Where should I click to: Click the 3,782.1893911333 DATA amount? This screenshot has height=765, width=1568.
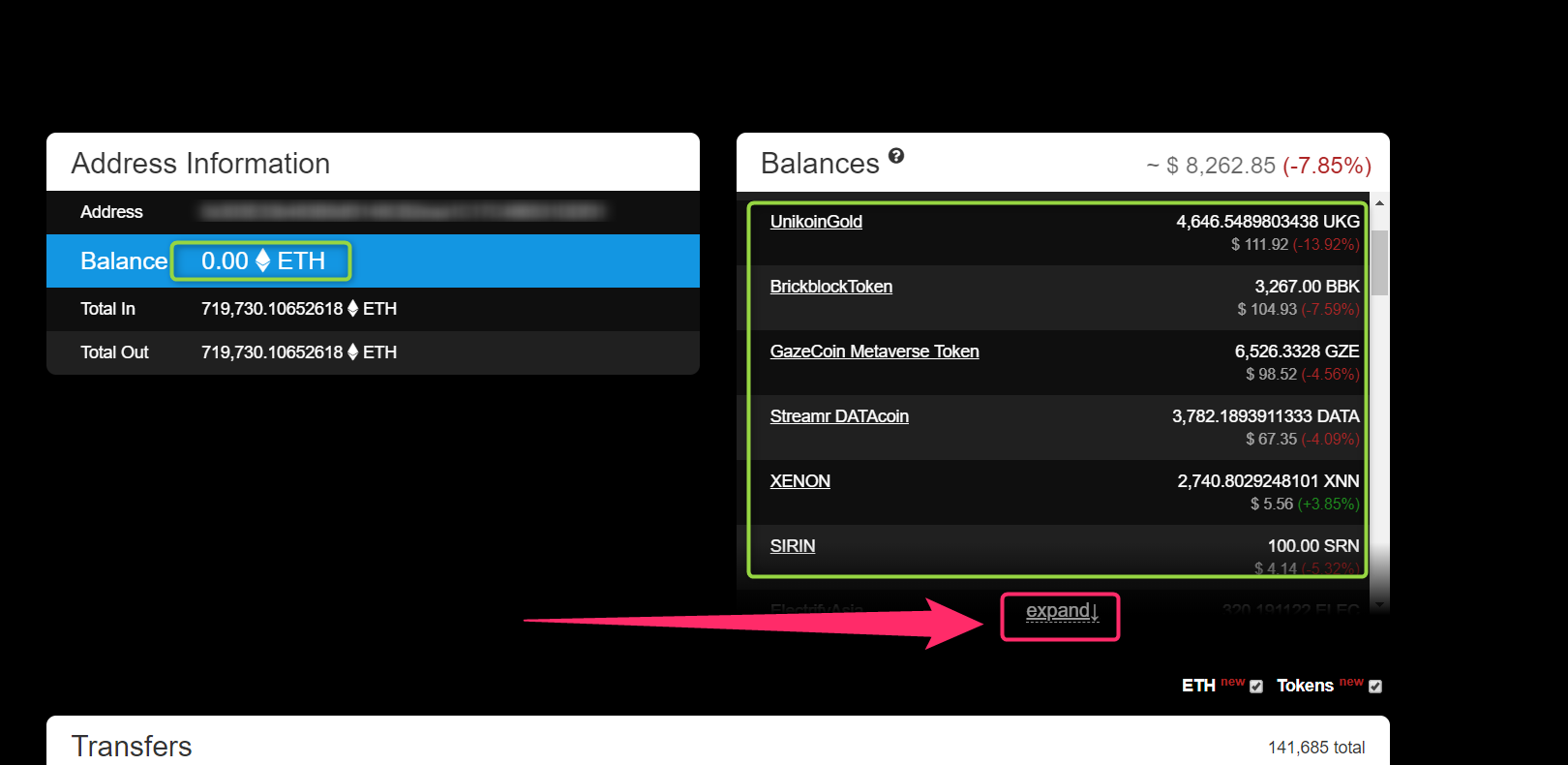click(x=1266, y=416)
